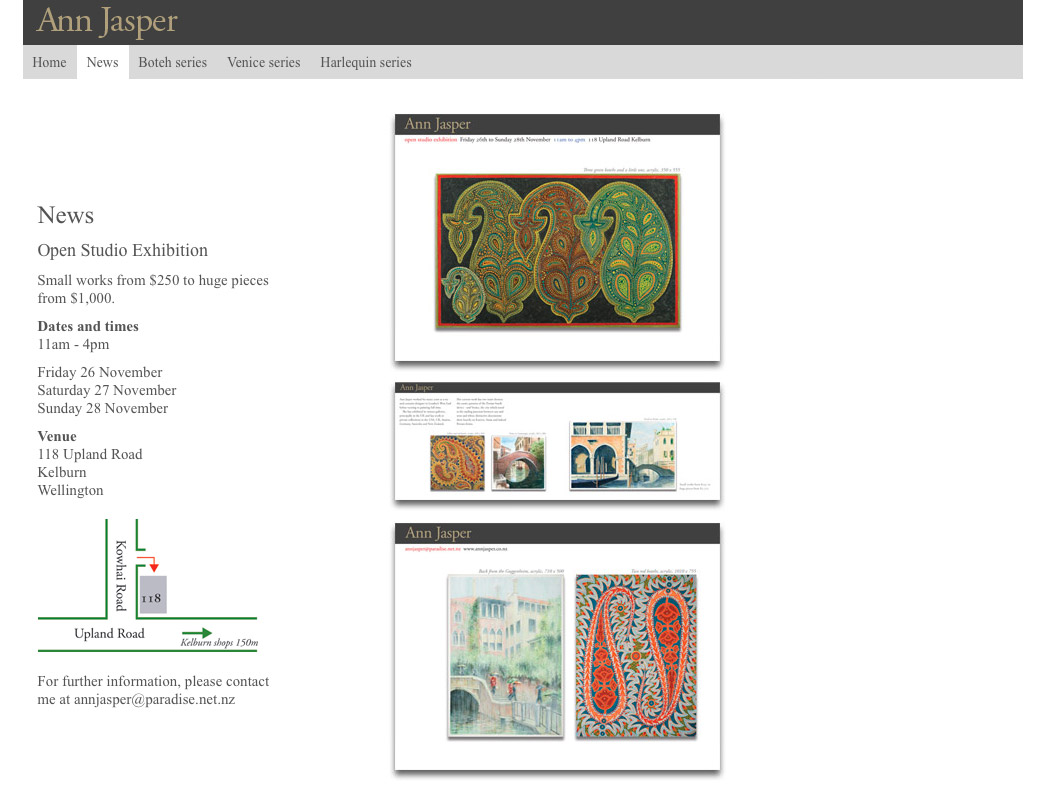Click the Back from the Guggenheim painting
1045x804 pixels.
coord(505,656)
